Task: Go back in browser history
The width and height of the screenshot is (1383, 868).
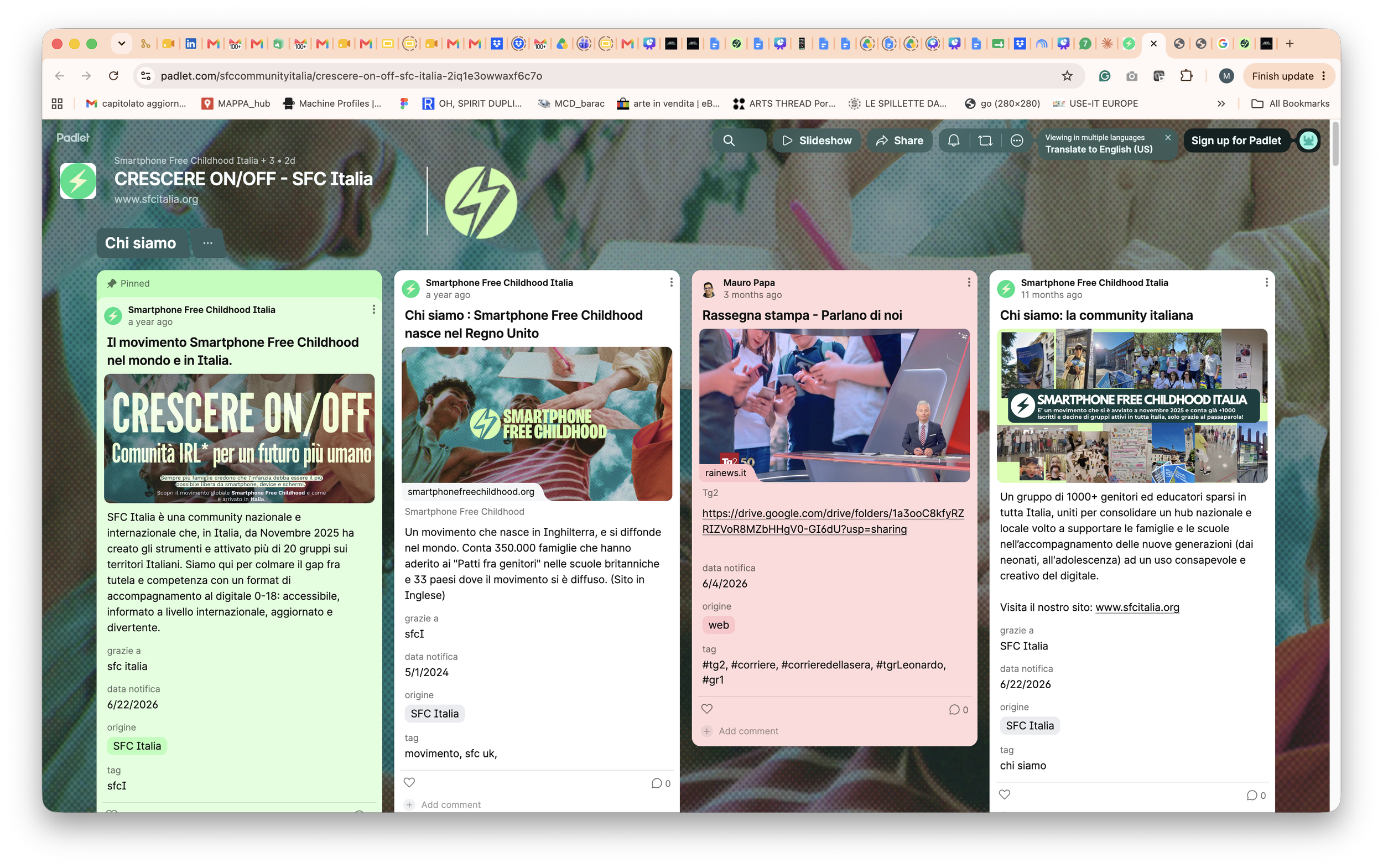Action: tap(60, 76)
